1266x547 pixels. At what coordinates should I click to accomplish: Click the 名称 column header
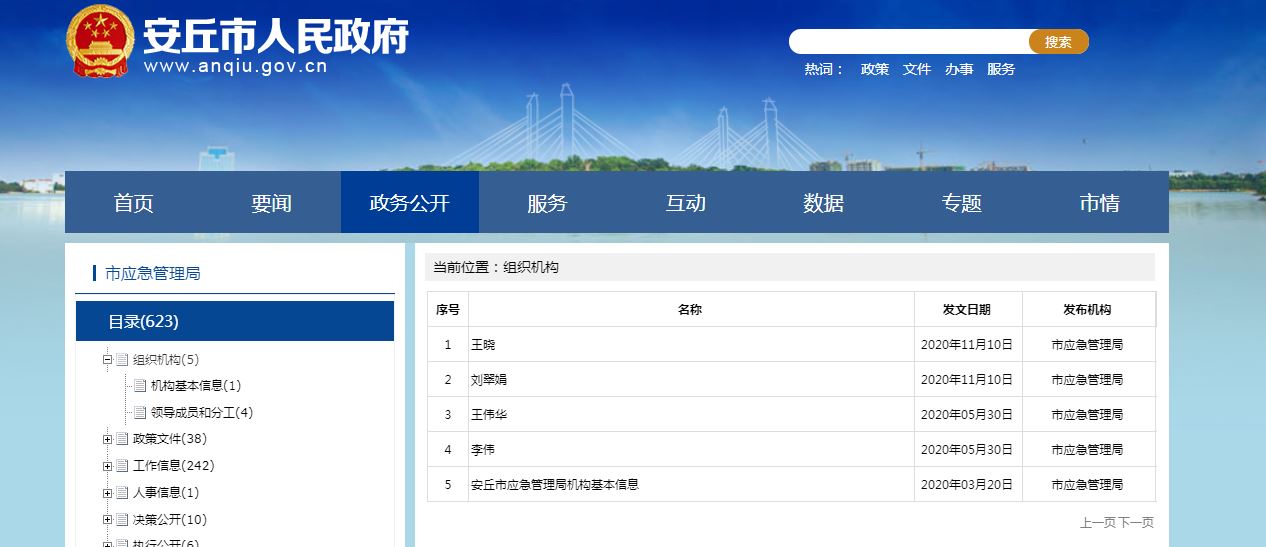(x=690, y=310)
